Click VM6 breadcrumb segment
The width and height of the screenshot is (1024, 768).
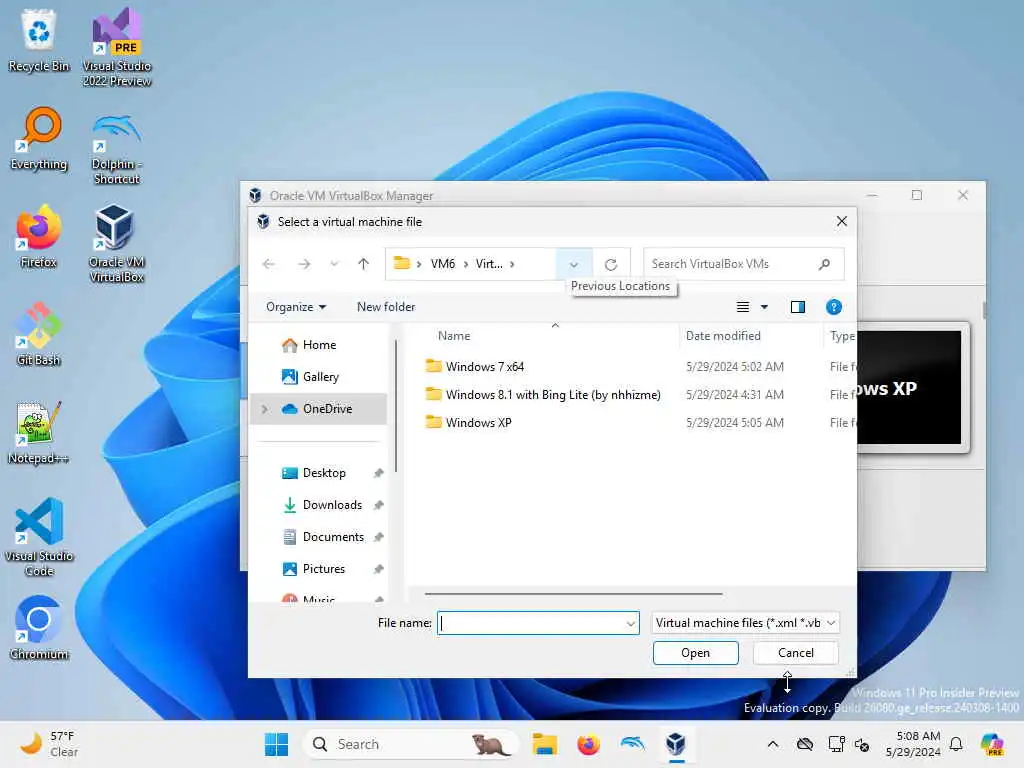coord(443,264)
